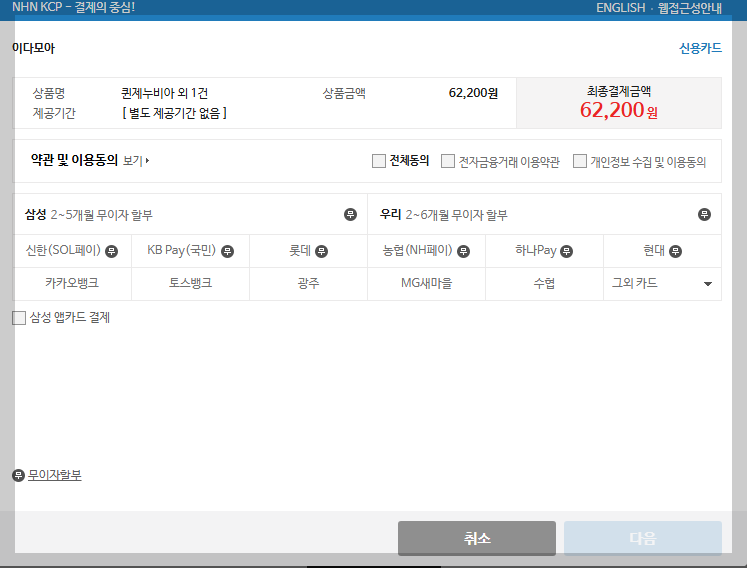Select 광주 card
747x568 pixels.
(x=308, y=284)
